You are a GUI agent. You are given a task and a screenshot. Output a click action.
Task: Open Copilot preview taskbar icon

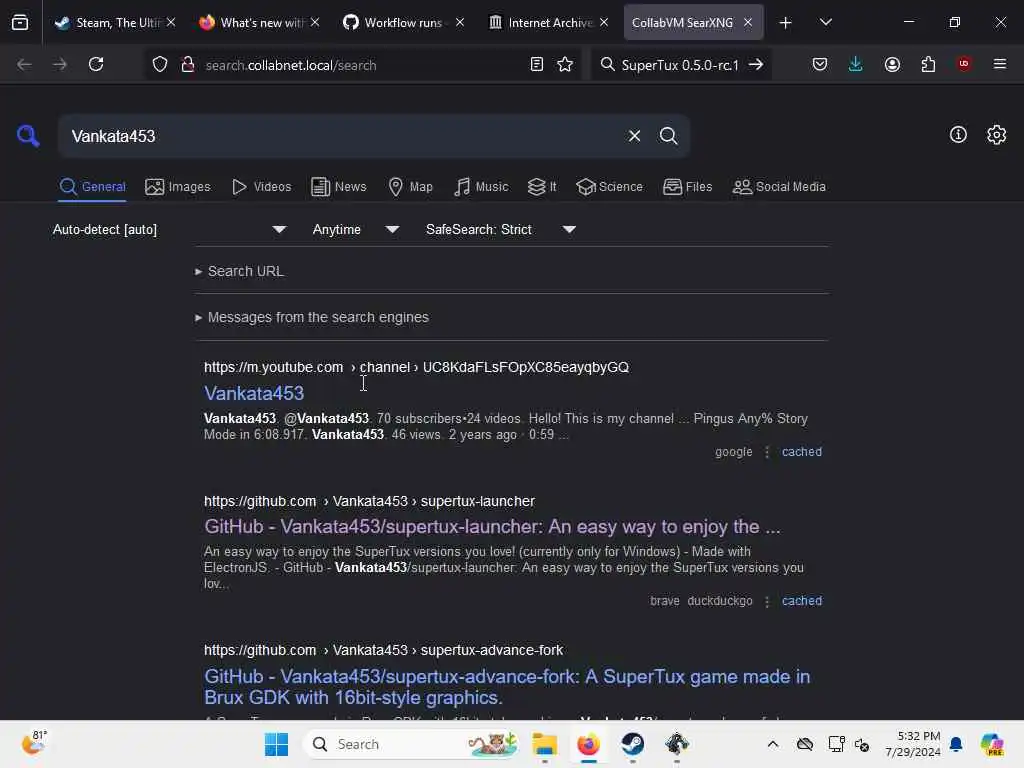click(x=991, y=744)
